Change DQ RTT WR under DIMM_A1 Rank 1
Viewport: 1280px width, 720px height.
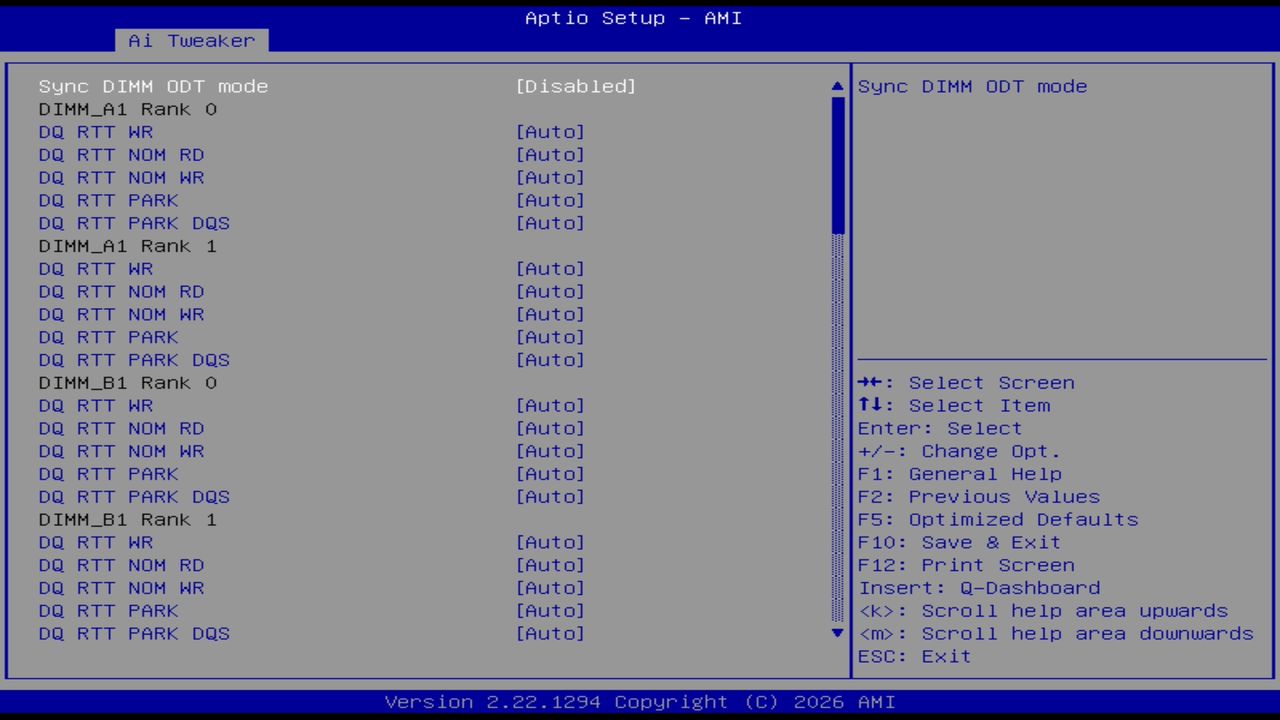tap(96, 268)
